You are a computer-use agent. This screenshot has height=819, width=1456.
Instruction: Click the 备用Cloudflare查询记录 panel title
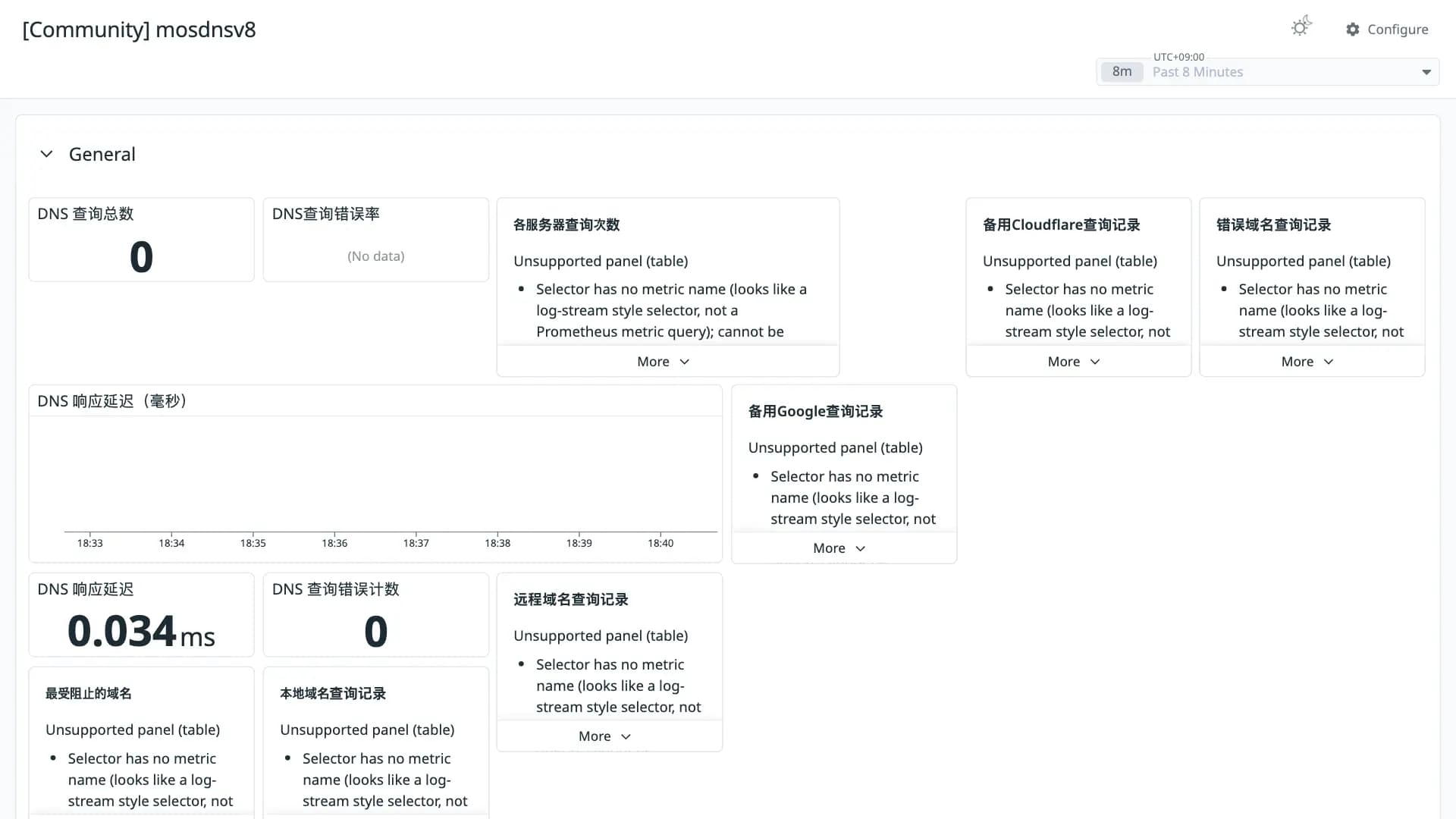click(1062, 224)
